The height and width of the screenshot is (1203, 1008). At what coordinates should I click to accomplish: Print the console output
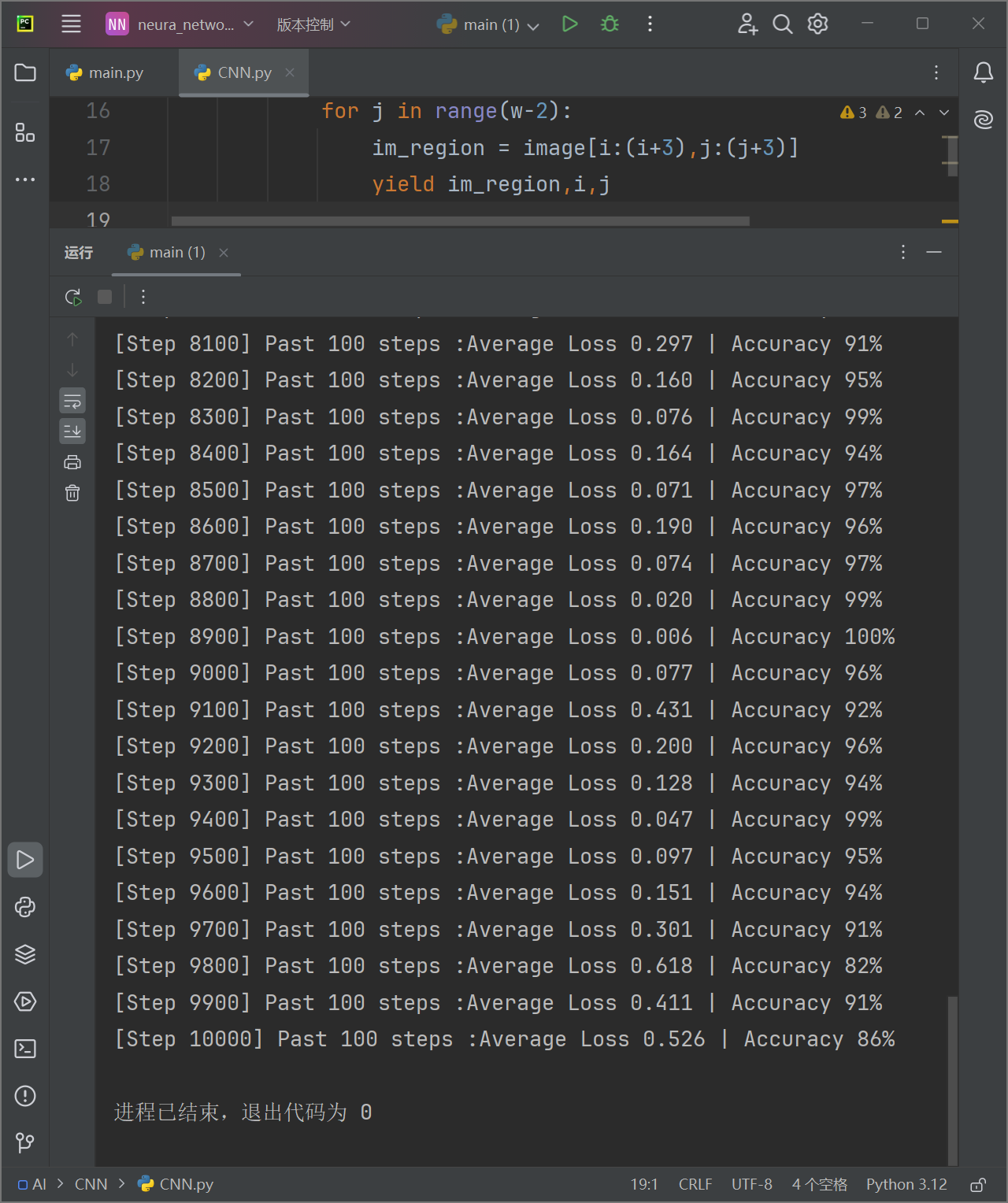pyautogui.click(x=72, y=462)
